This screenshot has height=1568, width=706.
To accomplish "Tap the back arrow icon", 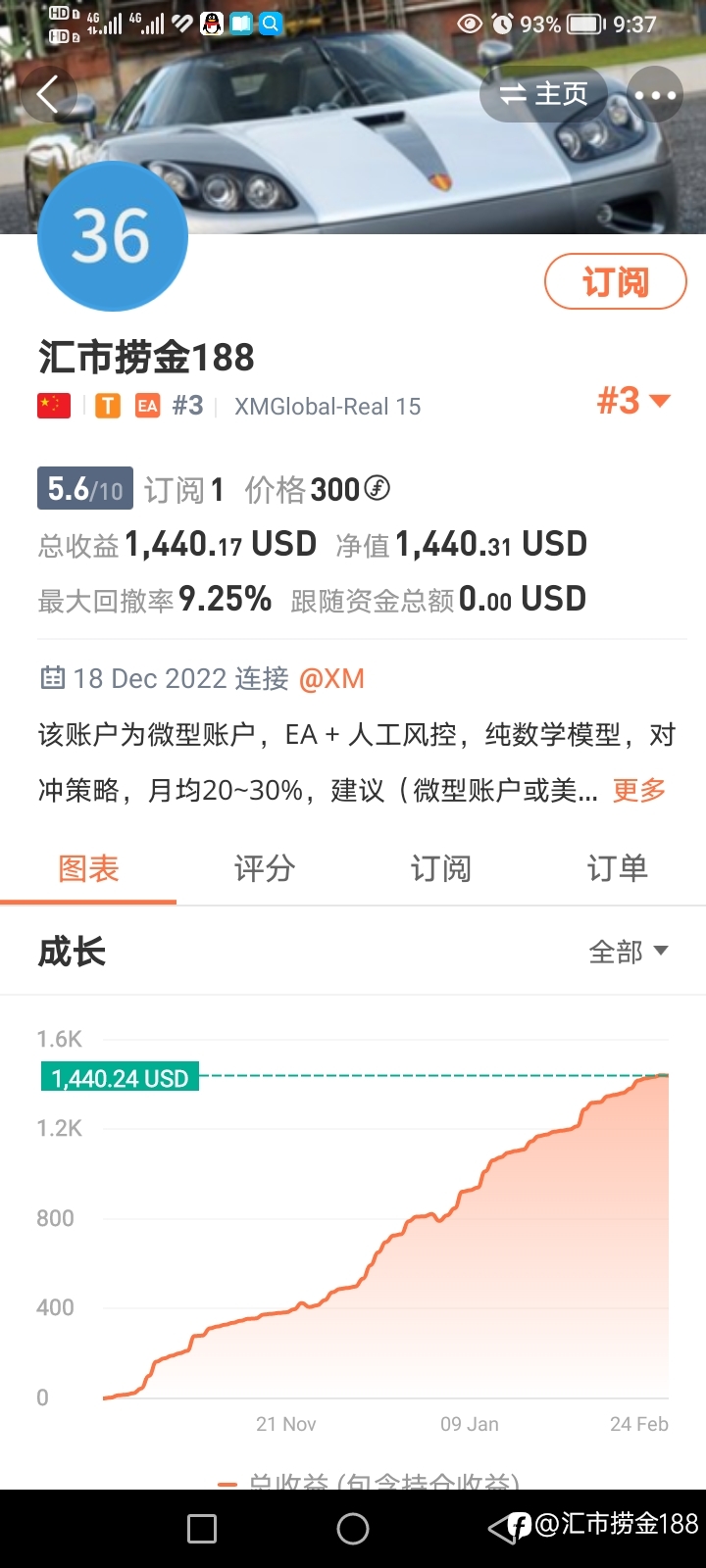I will (x=50, y=95).
